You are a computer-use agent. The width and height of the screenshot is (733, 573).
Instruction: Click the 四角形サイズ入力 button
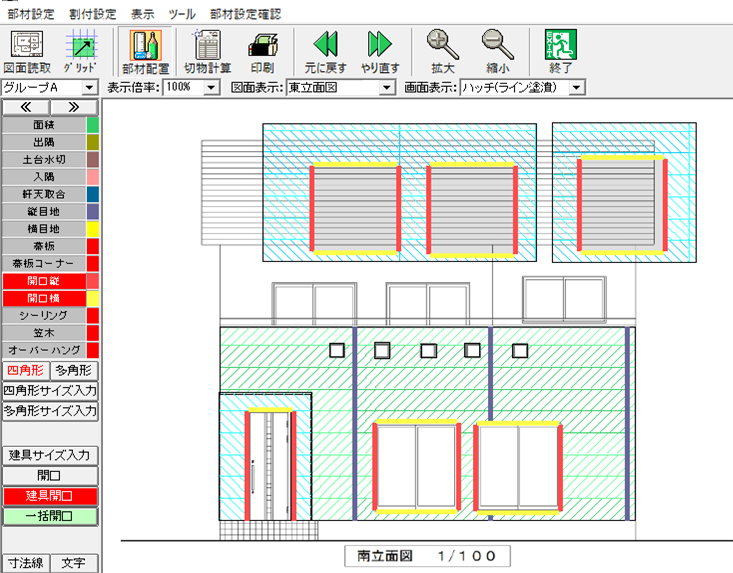click(50, 391)
